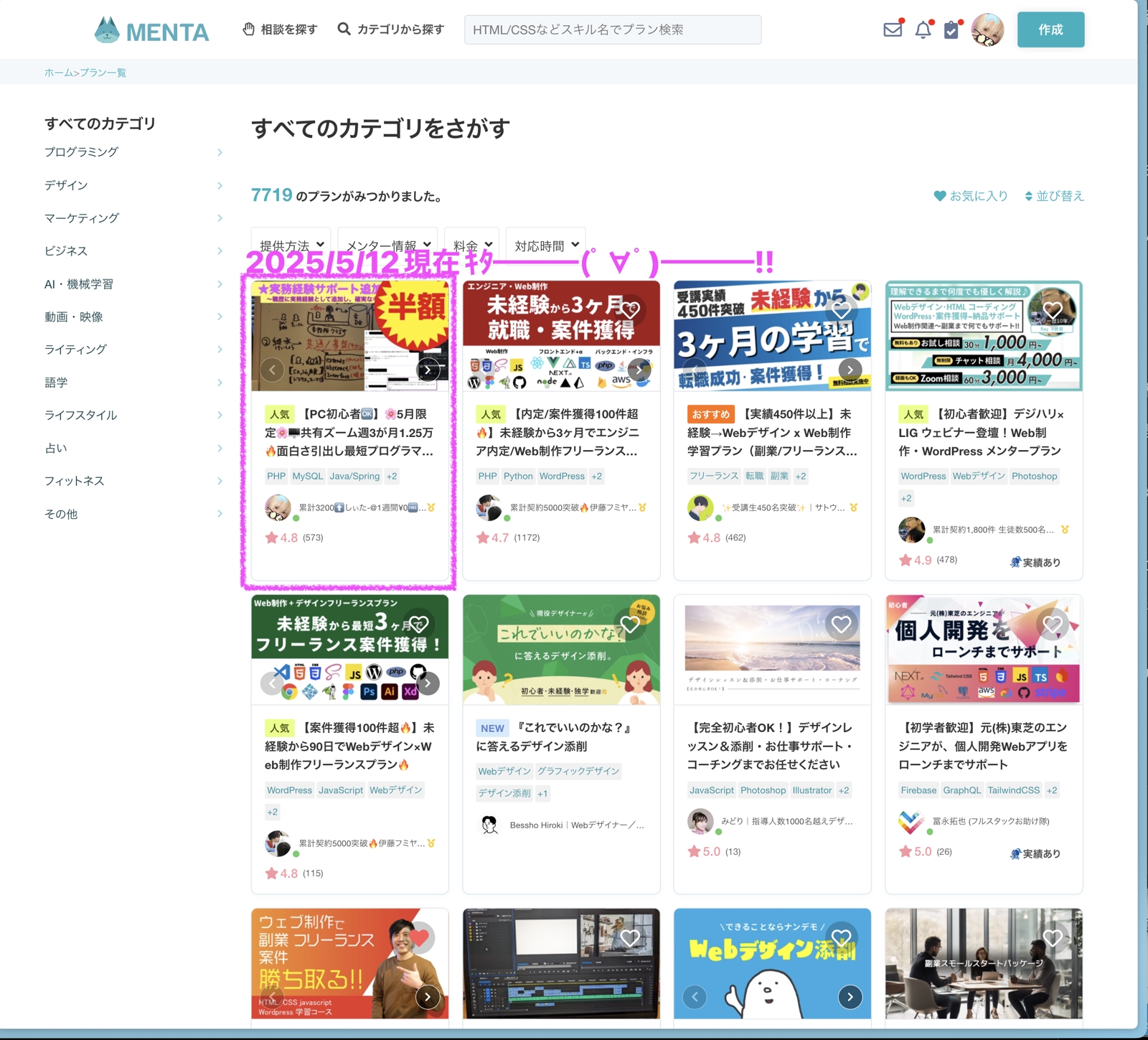Click the next-arrow on the 半額 plan carousel
Screen dimensions: 1148x1040
click(428, 370)
